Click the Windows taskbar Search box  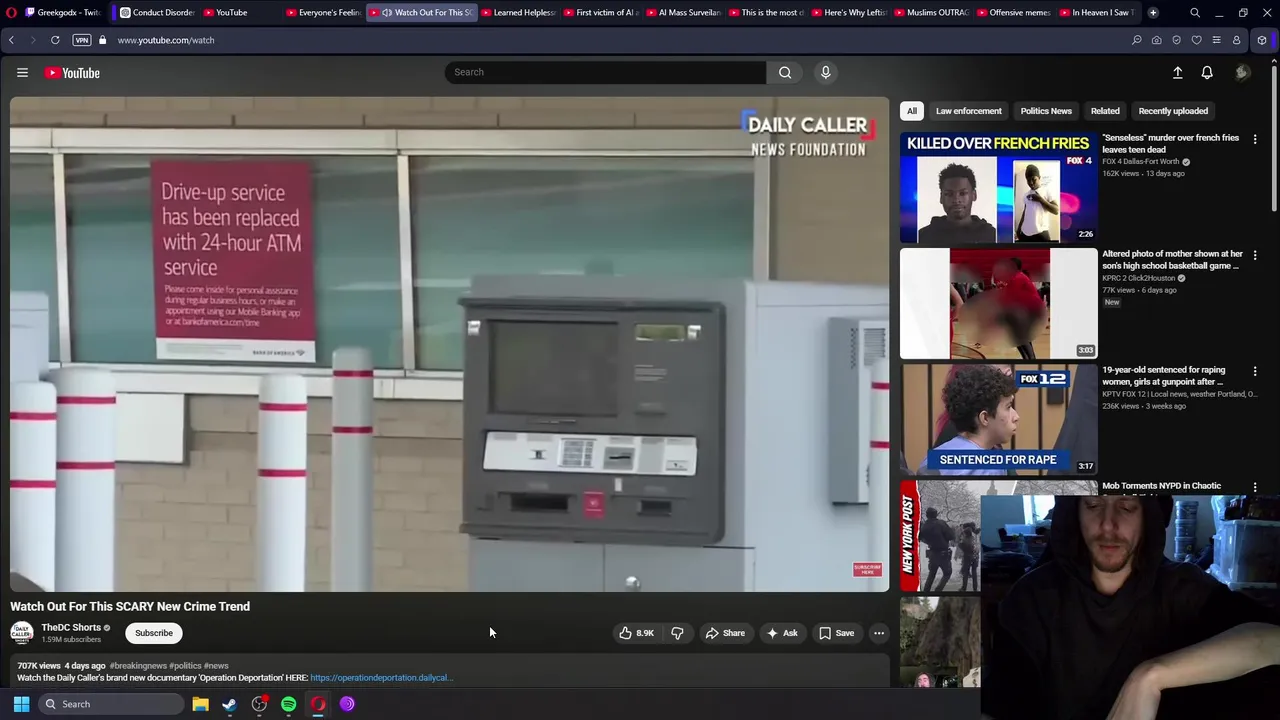[x=111, y=704]
